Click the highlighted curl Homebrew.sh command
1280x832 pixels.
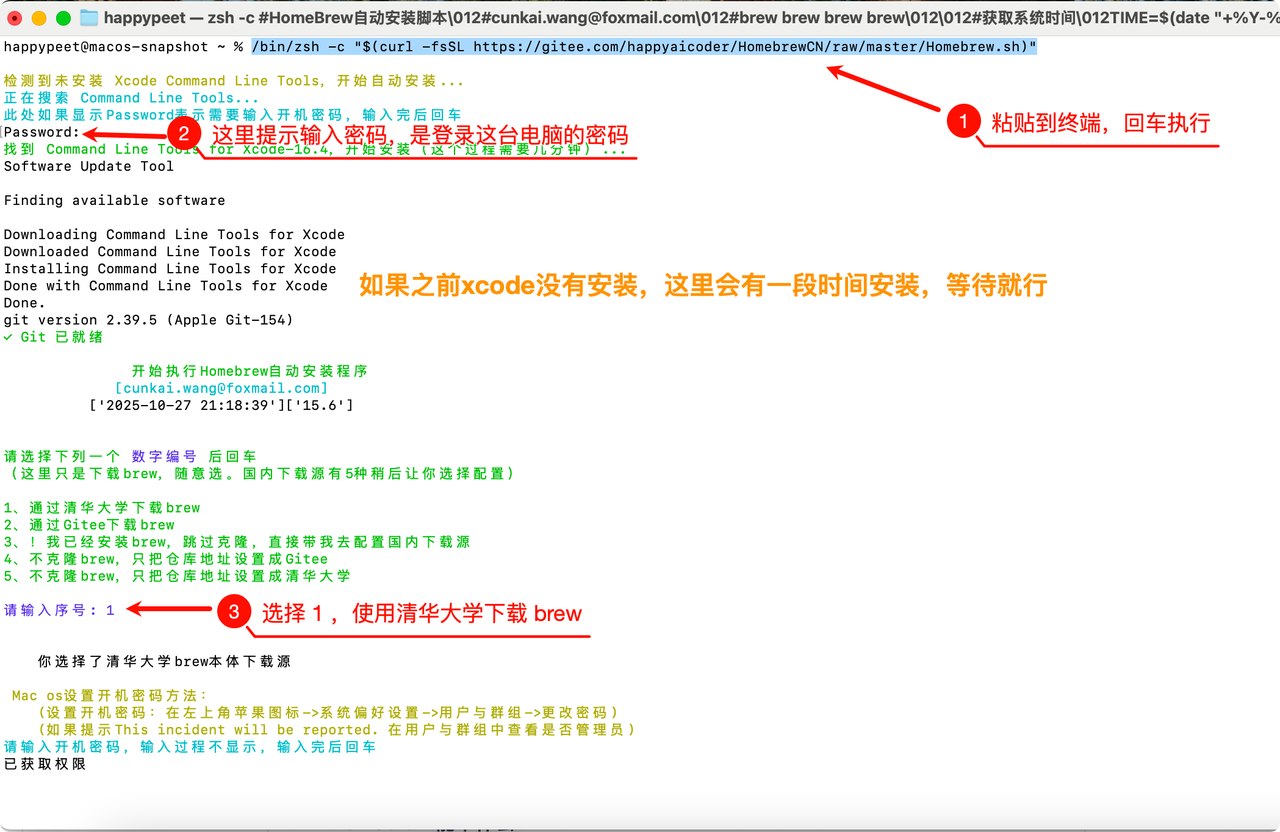pos(643,47)
